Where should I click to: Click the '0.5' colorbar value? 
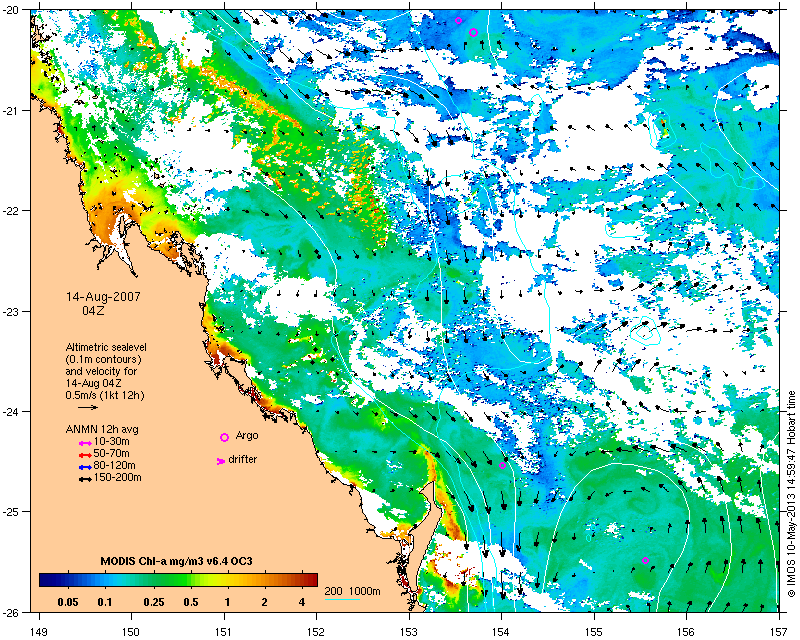click(191, 602)
